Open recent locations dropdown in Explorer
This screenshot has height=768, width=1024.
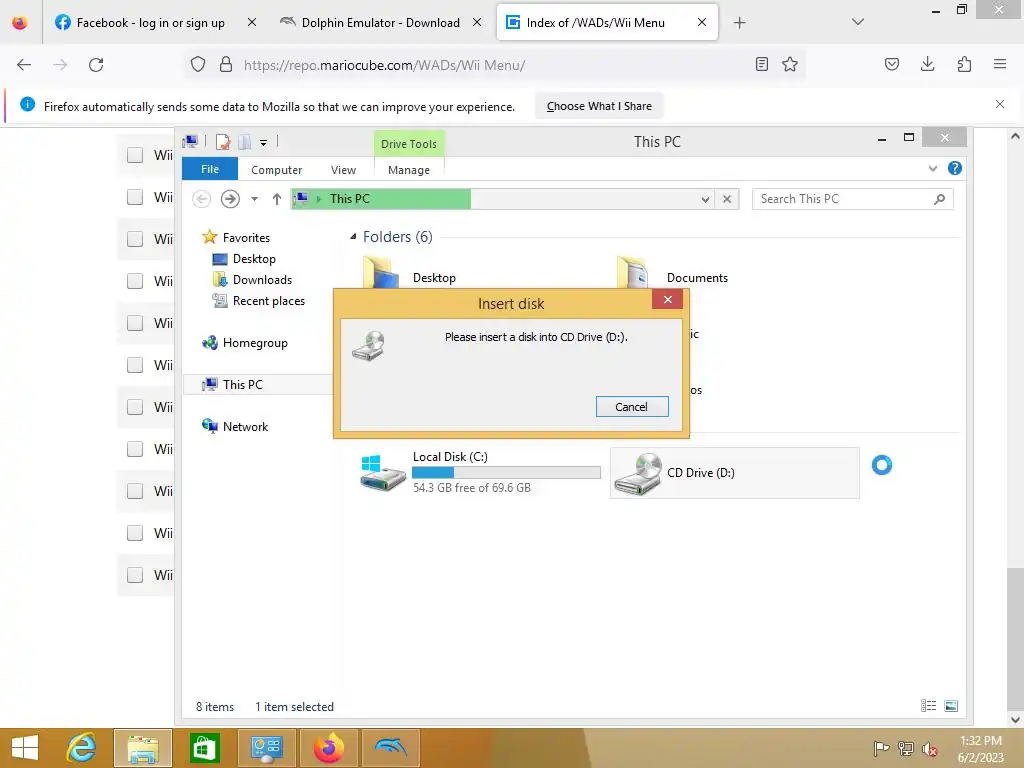[254, 199]
